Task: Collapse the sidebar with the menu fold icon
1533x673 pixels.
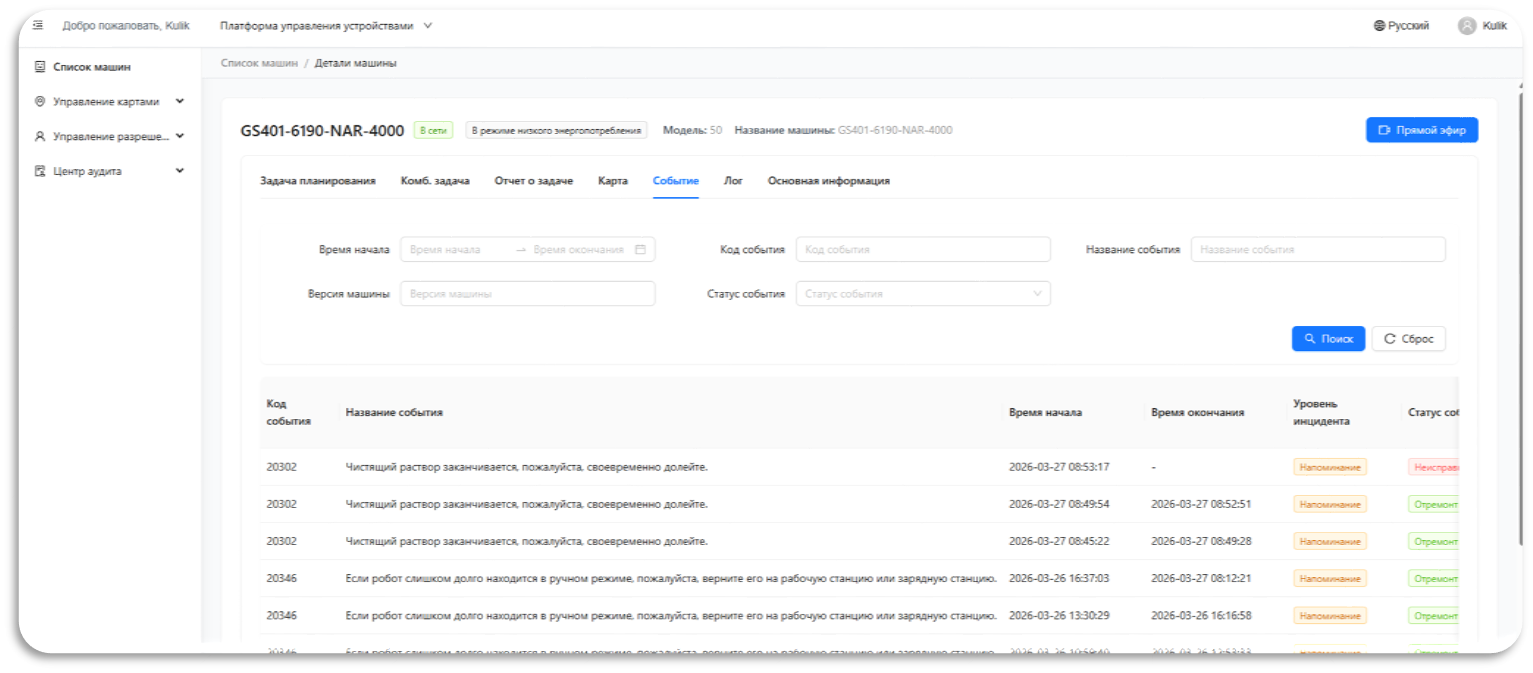Action: 38,25
